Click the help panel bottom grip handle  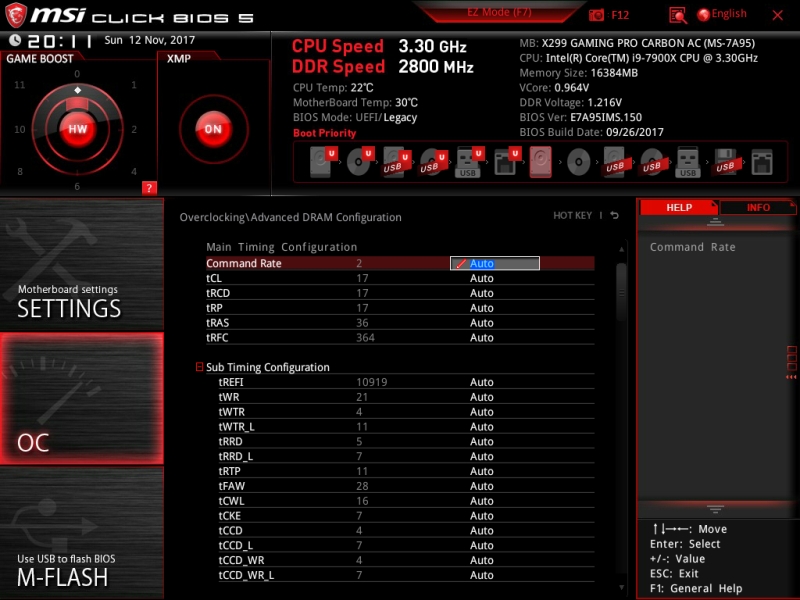tap(715, 509)
